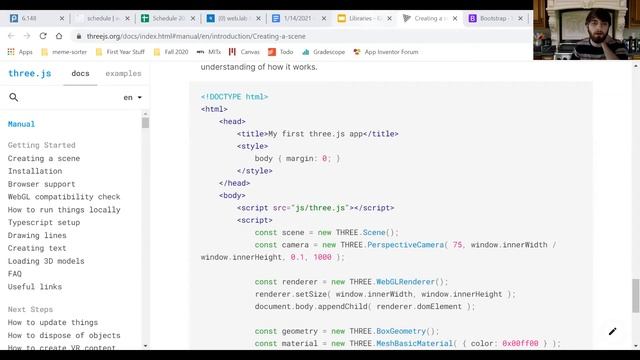Screen dimensions: 640x360
Task: Click the three.js logo link
Action: [x=30, y=73]
